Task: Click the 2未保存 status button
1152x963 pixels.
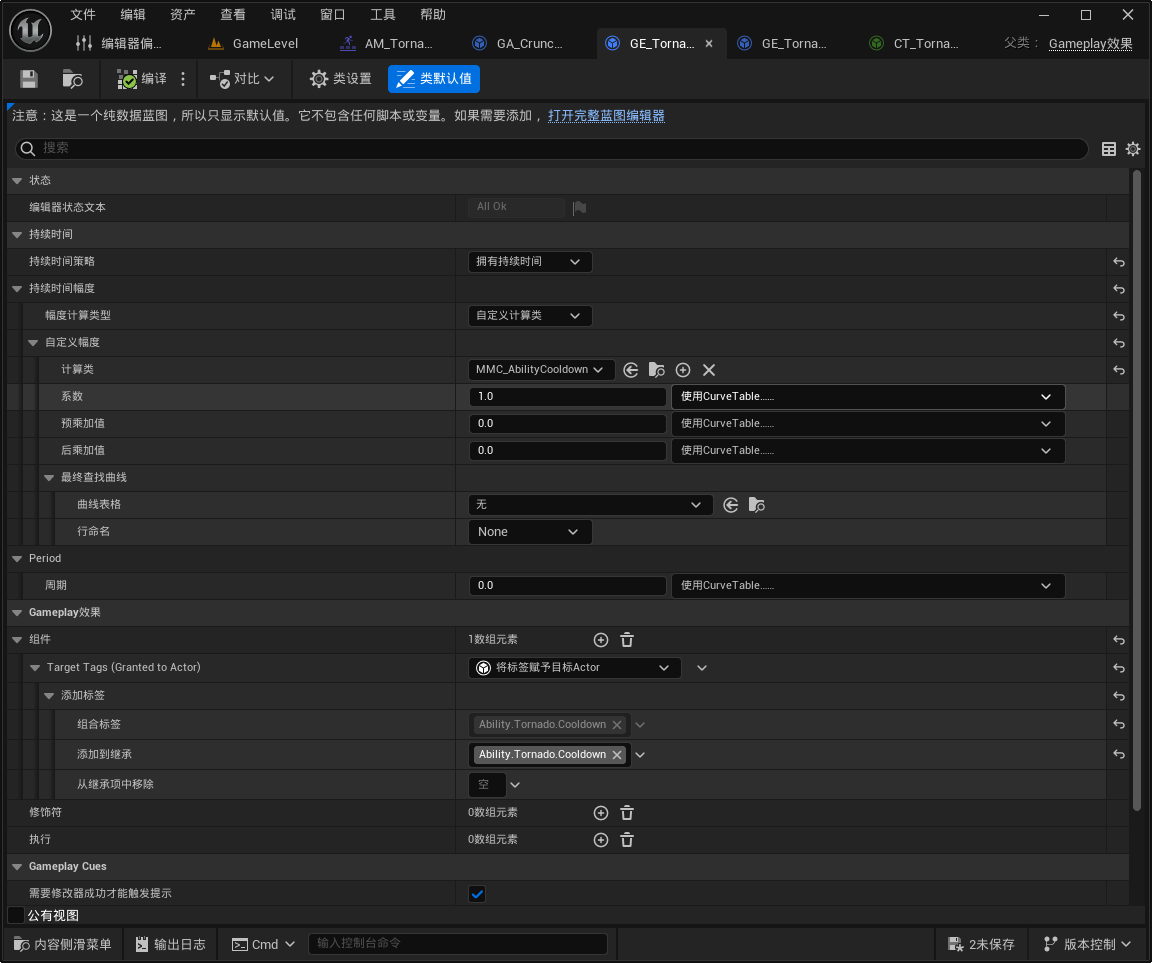Action: pyautogui.click(x=981, y=945)
